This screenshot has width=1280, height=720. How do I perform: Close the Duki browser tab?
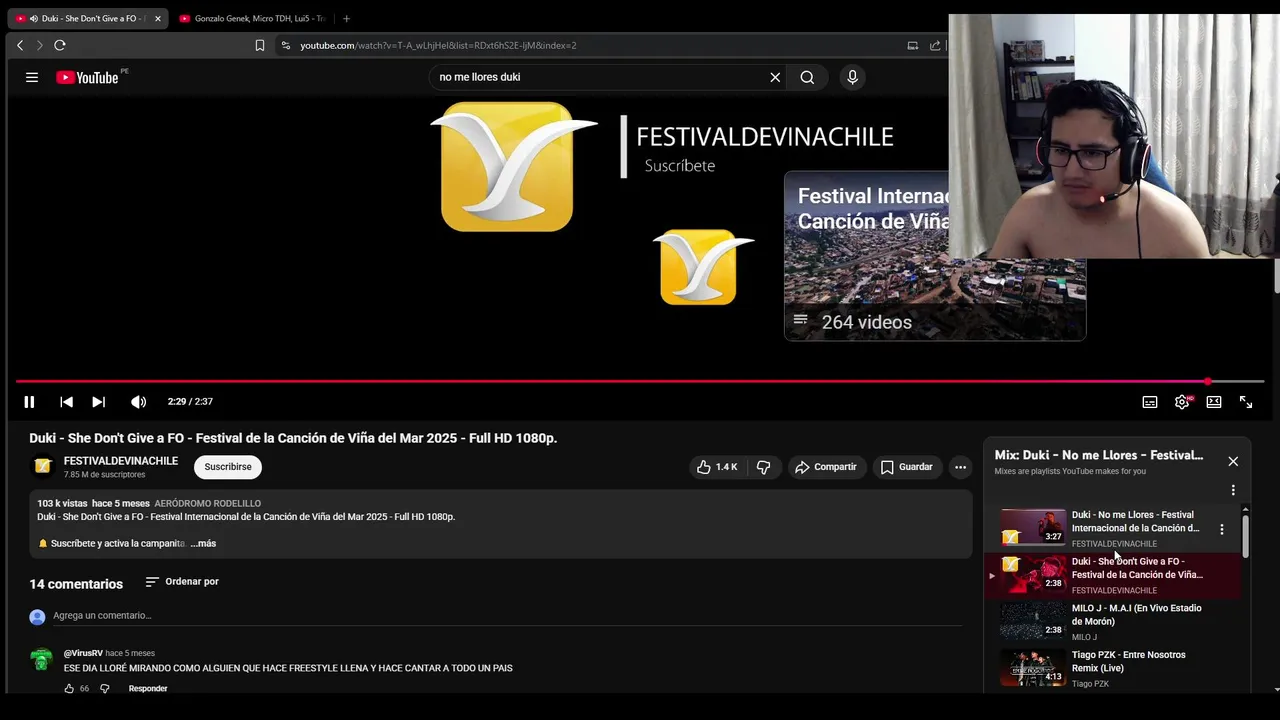pyautogui.click(x=157, y=18)
